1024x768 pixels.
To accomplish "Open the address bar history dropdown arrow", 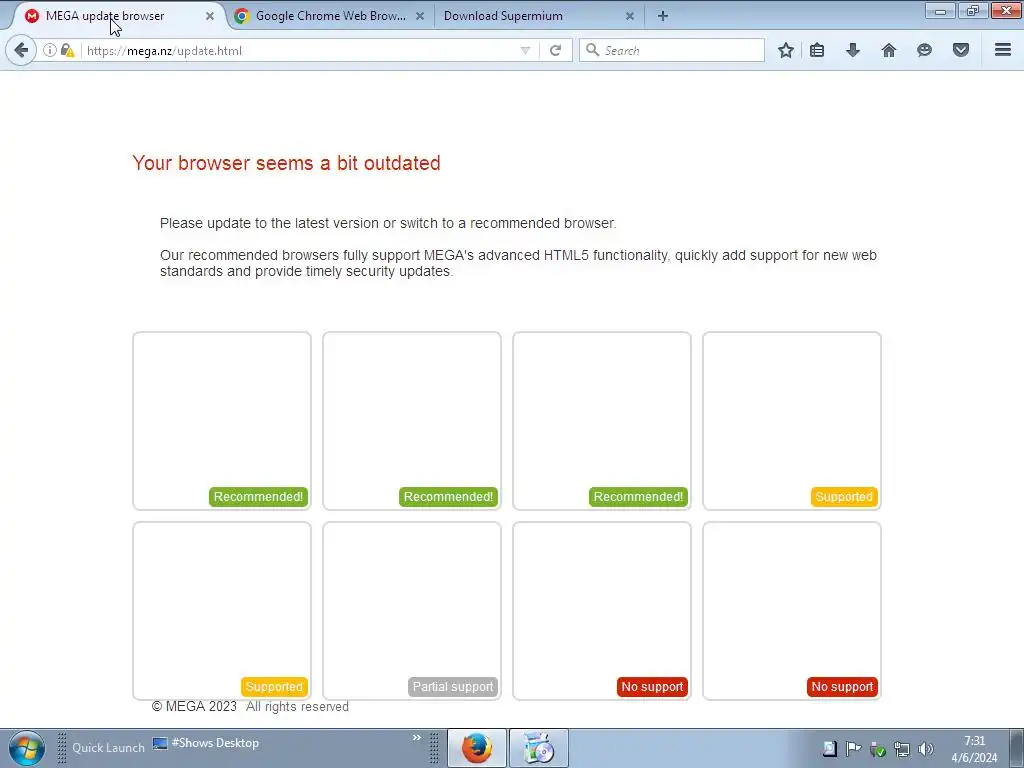I will pyautogui.click(x=525, y=50).
